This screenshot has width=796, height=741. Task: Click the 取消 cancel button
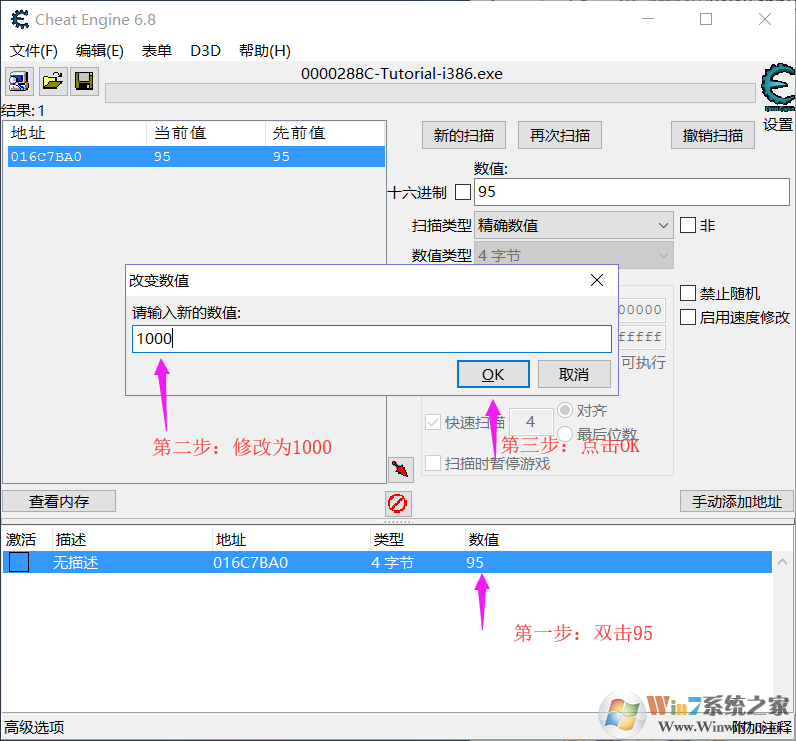(574, 374)
